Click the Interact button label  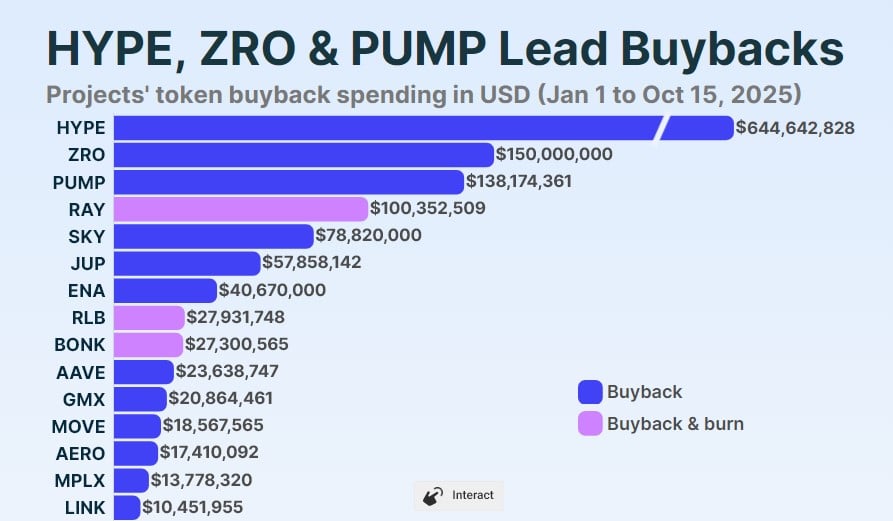tap(473, 495)
